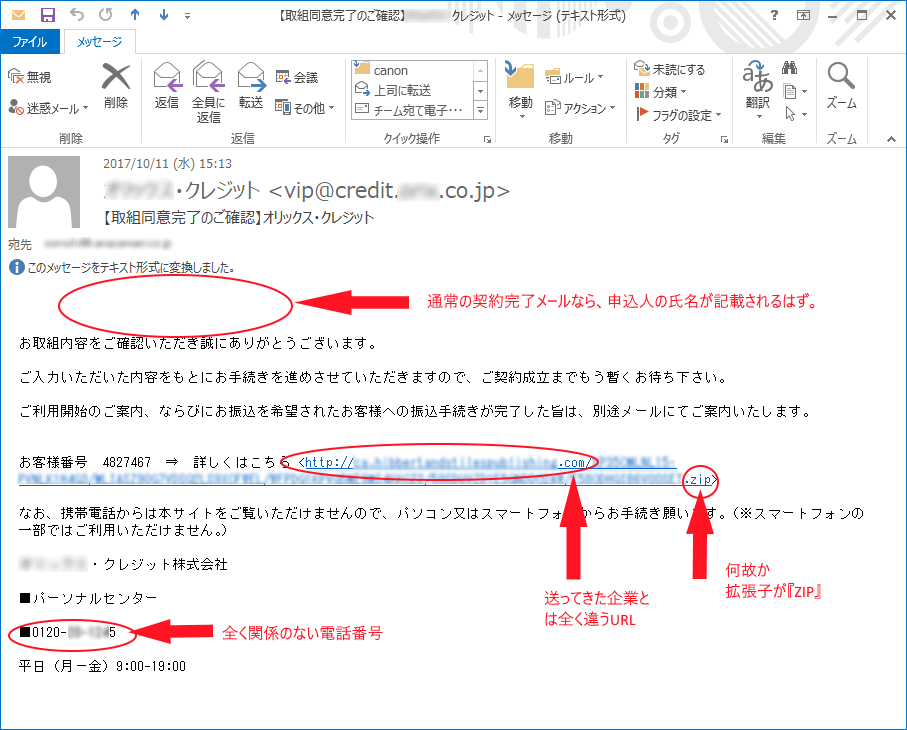Switch to the メッセージ tab

pos(99,42)
